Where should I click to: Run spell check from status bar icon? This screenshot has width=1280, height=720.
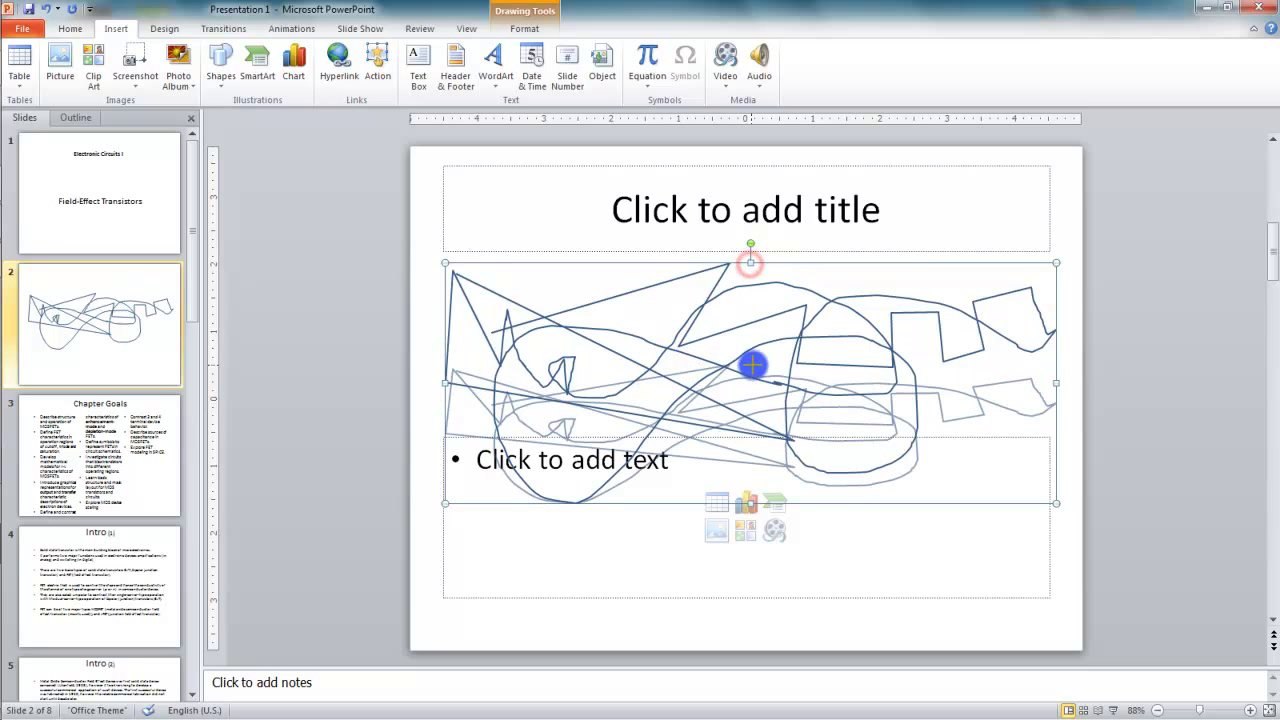(149, 710)
